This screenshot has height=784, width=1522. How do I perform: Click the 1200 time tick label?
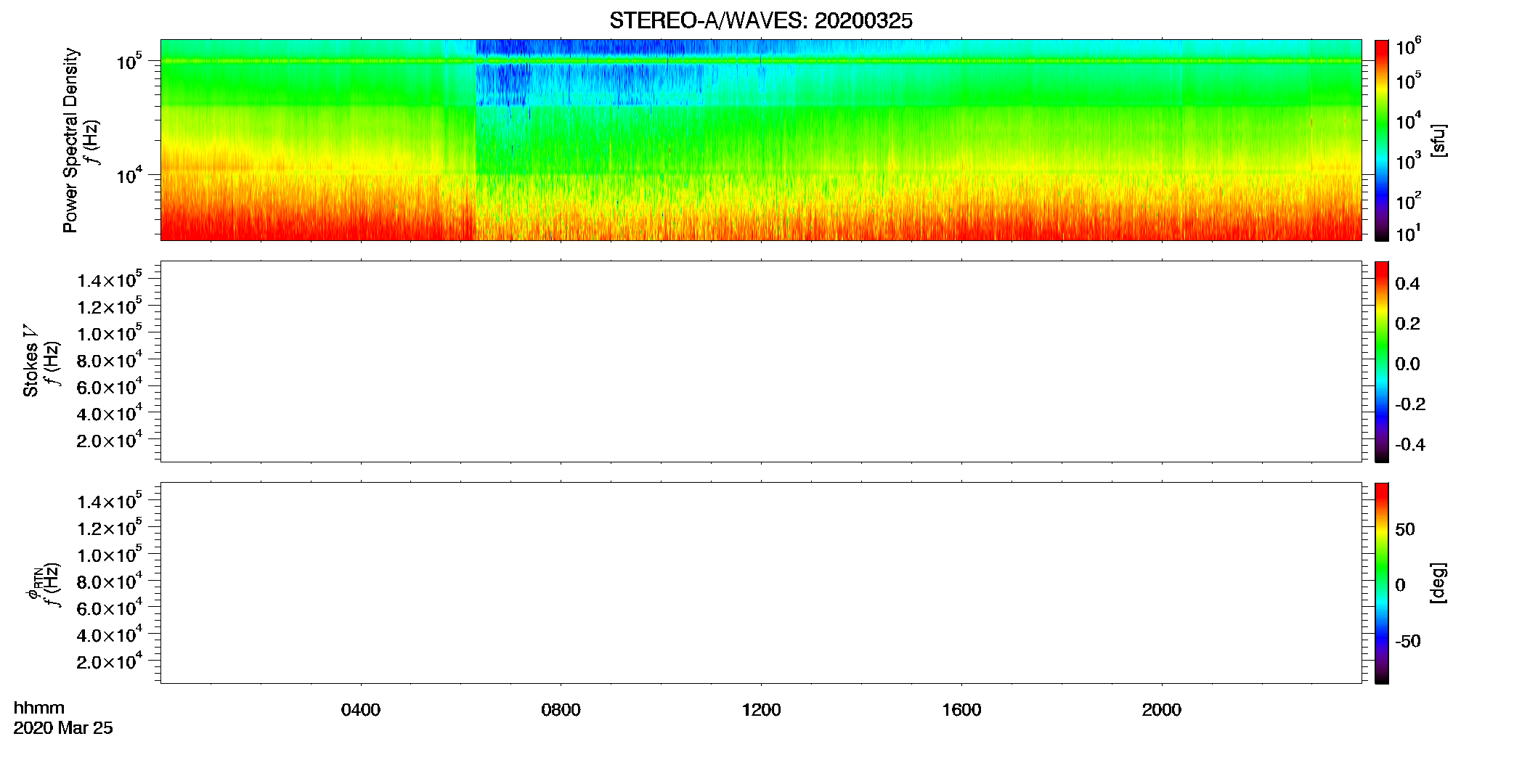point(761,710)
